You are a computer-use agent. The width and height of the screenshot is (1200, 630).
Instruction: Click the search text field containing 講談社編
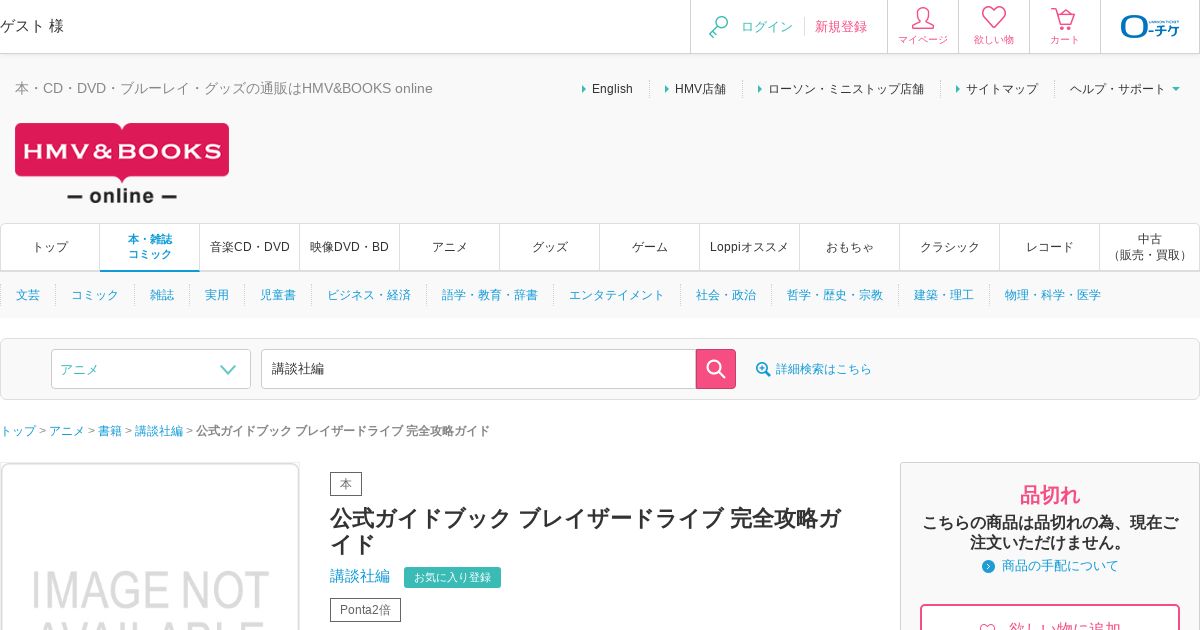[x=478, y=369]
